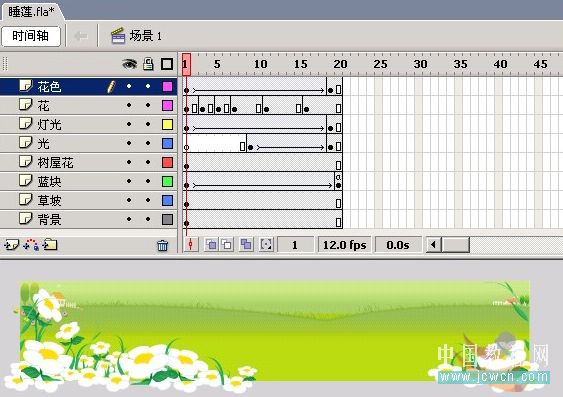Select the 背景 layer
Image resolution: width=563 pixels, height=397 pixels.
(x=89, y=219)
